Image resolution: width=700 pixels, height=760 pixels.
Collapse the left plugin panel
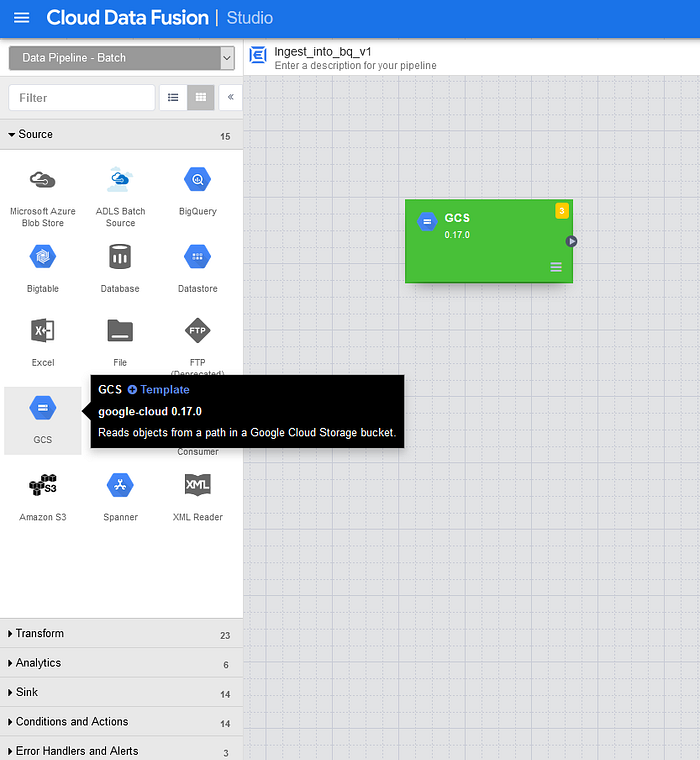[231, 97]
